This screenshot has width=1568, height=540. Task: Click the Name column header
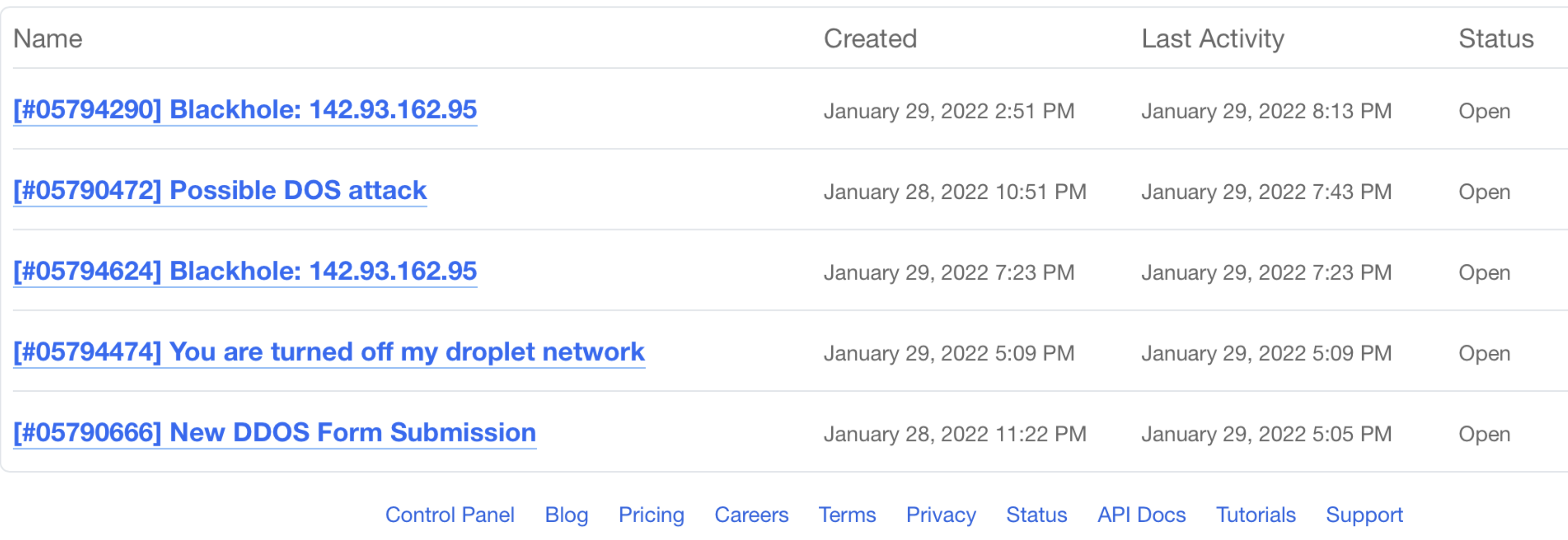click(48, 39)
